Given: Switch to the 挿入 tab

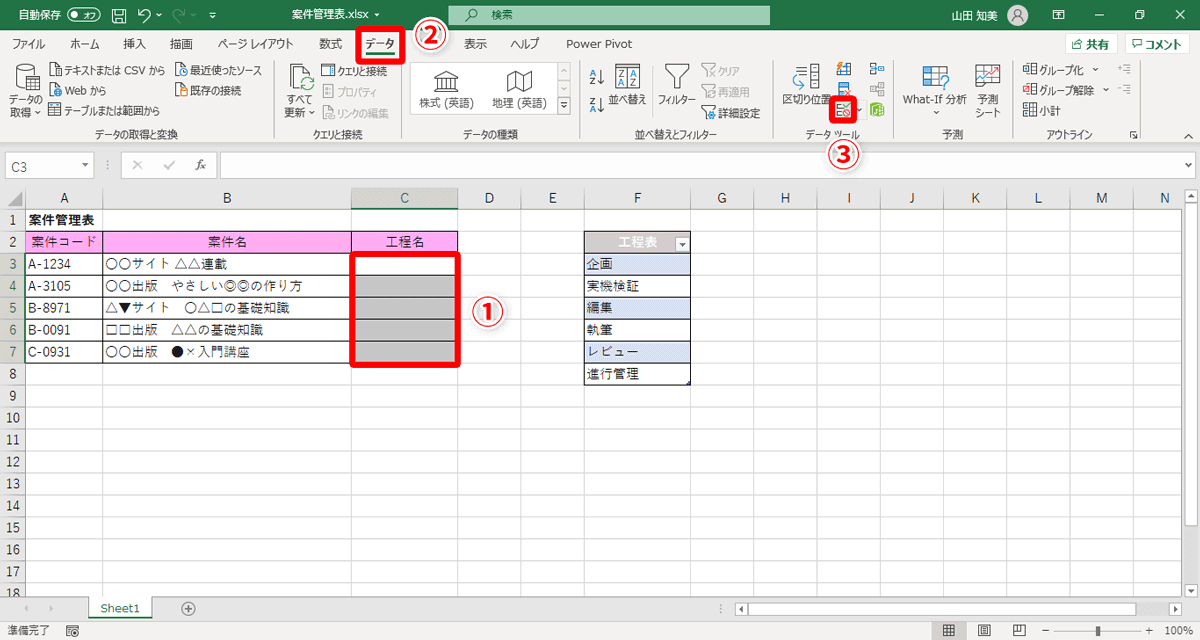Looking at the screenshot, I should point(134,44).
